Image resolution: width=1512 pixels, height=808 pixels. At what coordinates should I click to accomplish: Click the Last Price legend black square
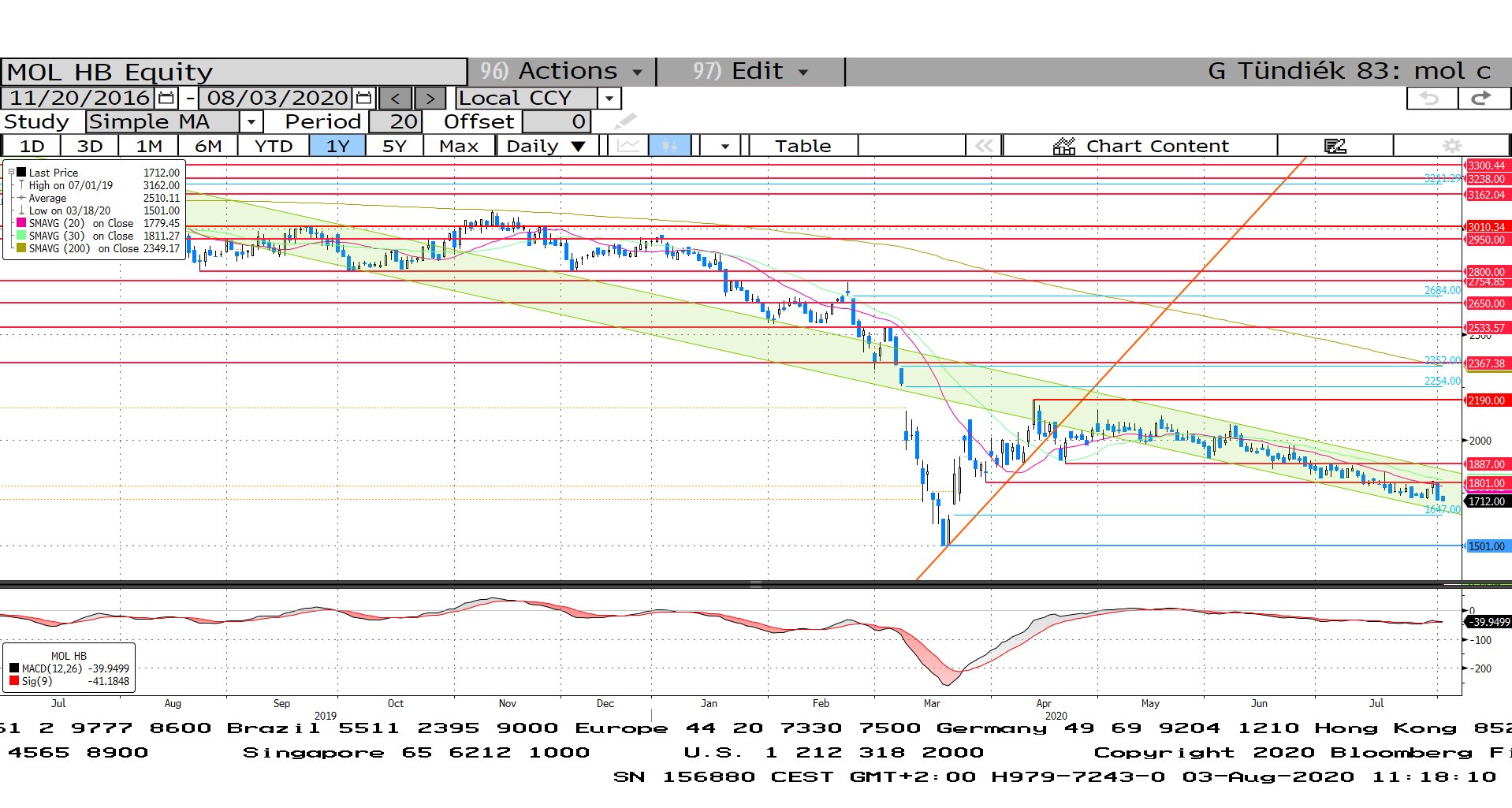tap(21, 172)
